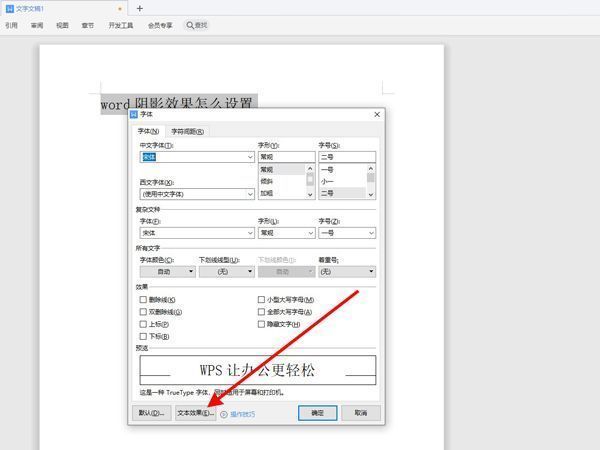Image resolution: width=600 pixels, height=450 pixels.
Task: Open the 开发工具 ribbon tab
Action: click(121, 25)
